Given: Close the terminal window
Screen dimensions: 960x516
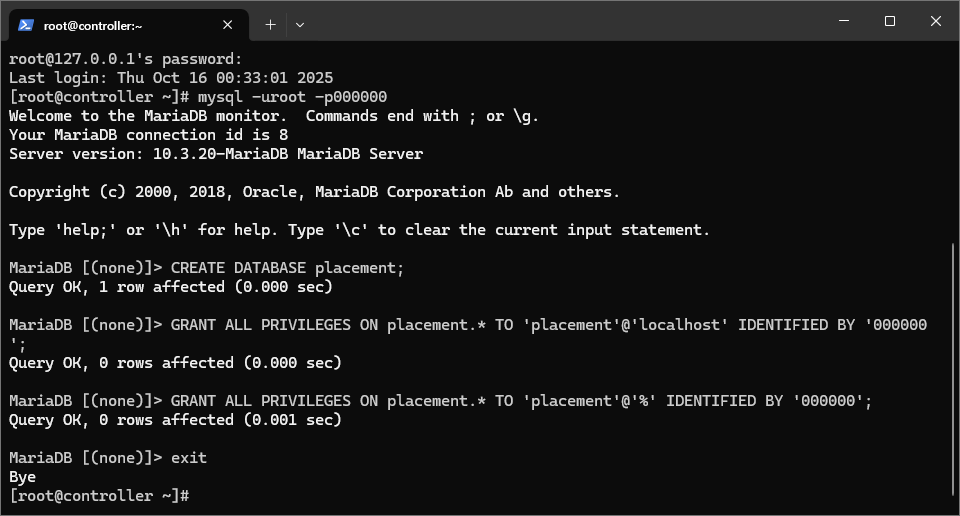Looking at the screenshot, I should (x=936, y=21).
